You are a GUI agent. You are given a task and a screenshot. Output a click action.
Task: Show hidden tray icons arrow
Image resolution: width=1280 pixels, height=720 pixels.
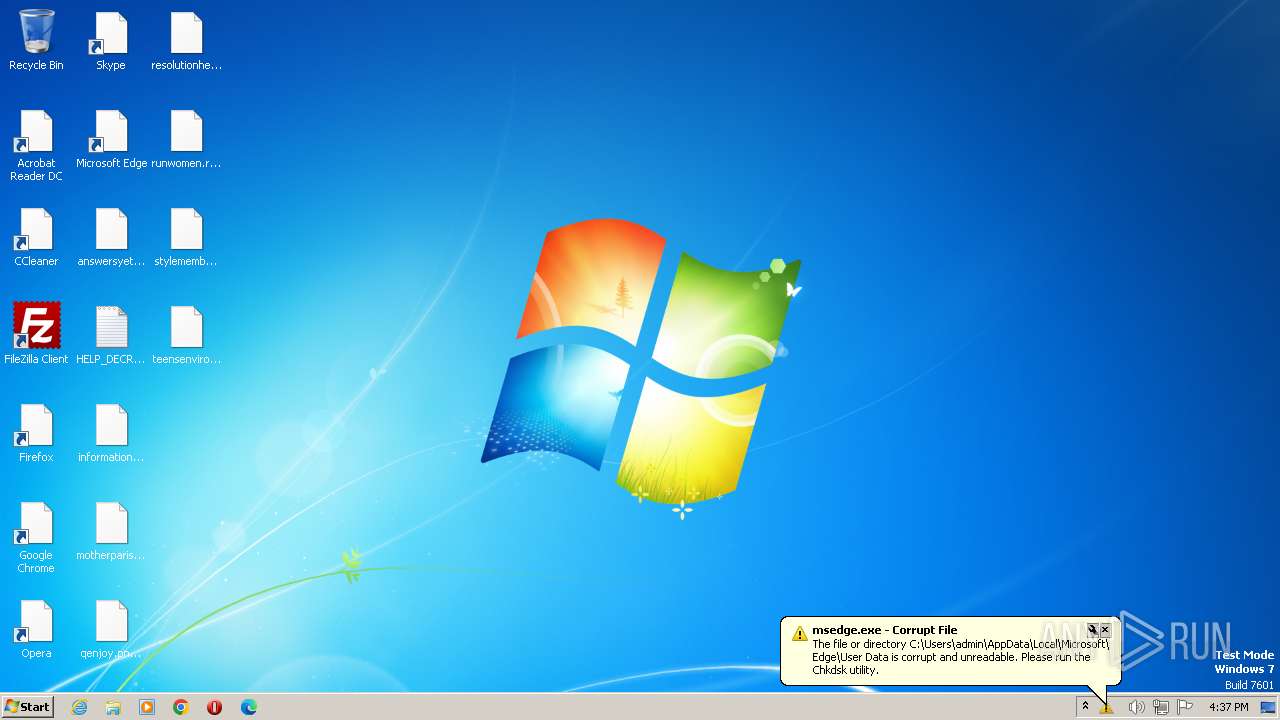click(1085, 706)
